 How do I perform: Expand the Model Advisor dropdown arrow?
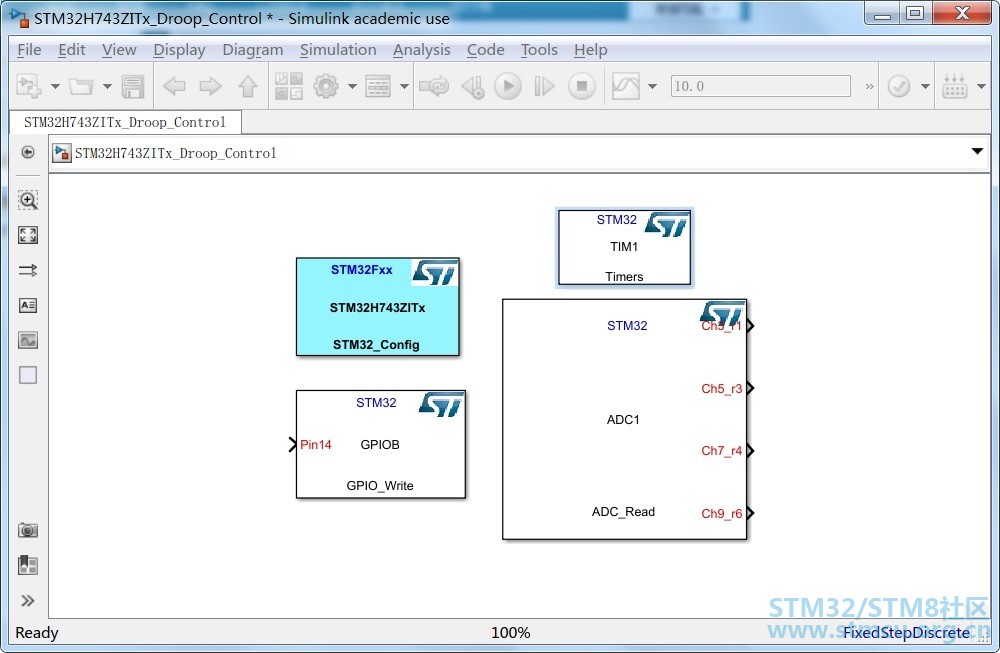pos(925,86)
